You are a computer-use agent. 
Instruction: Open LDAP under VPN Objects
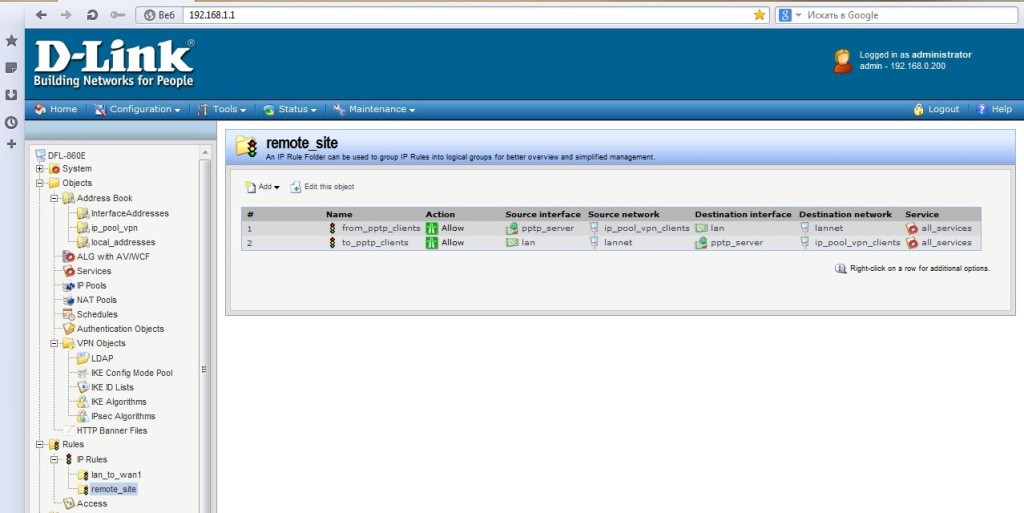(102, 358)
